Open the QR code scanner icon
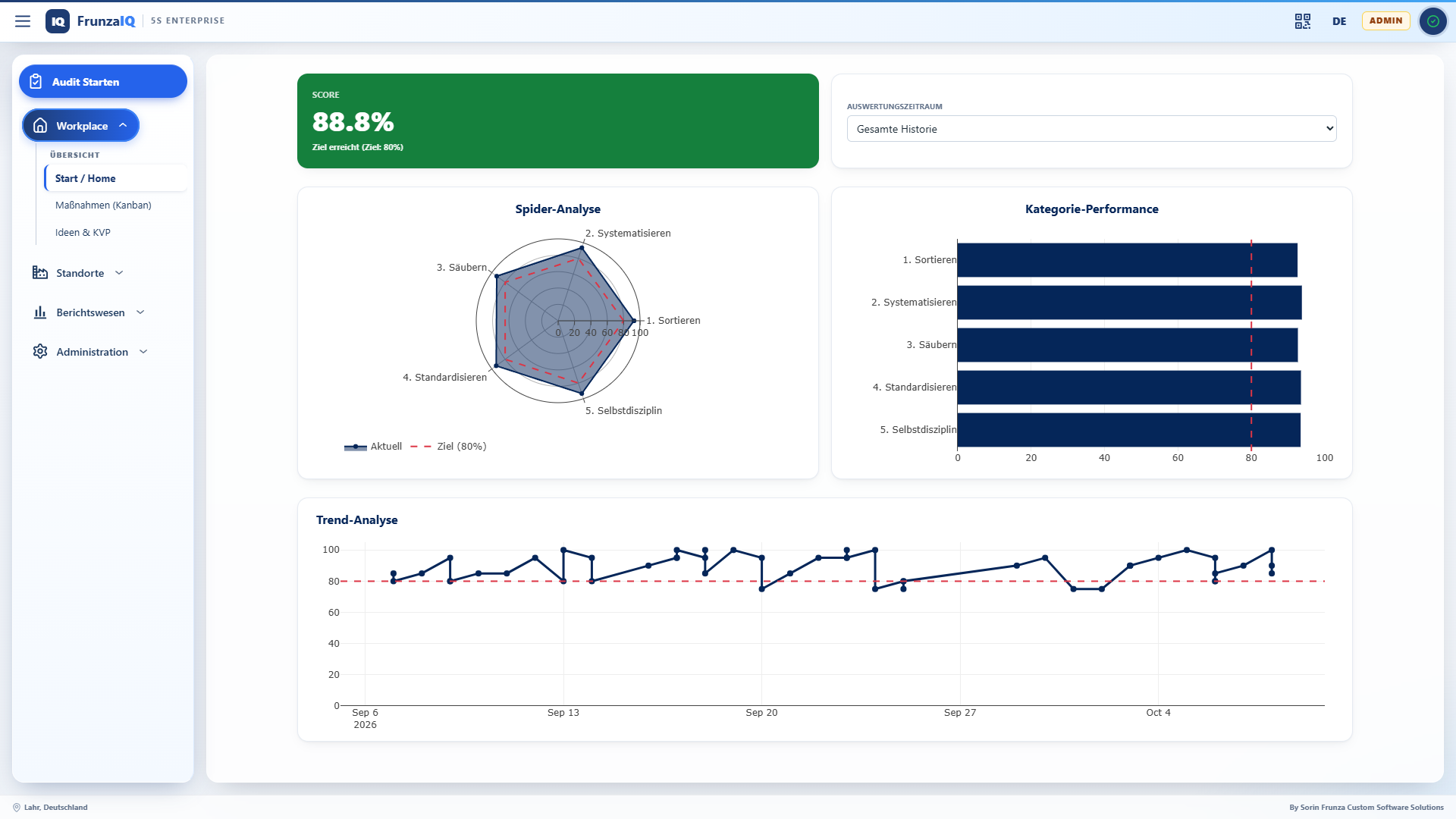1456x819 pixels. 1303,21
